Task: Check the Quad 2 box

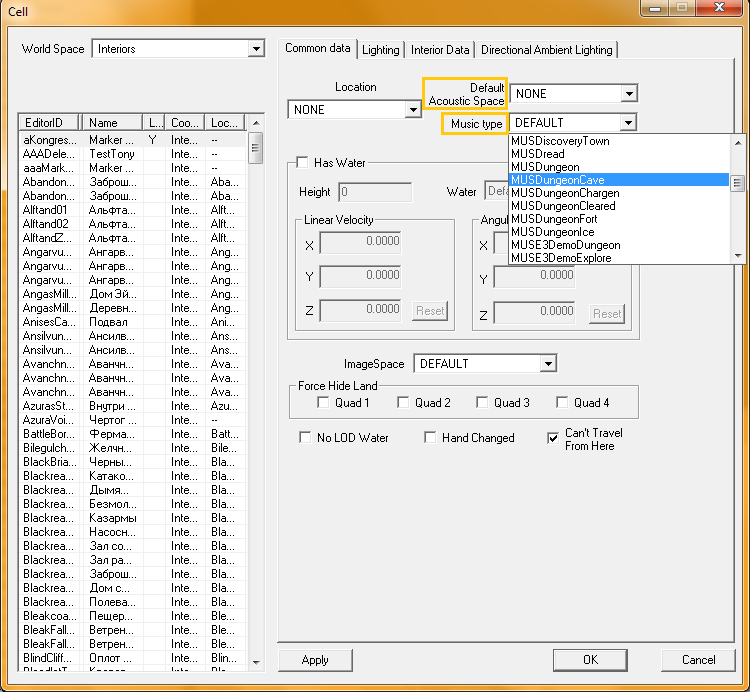Action: [403, 403]
